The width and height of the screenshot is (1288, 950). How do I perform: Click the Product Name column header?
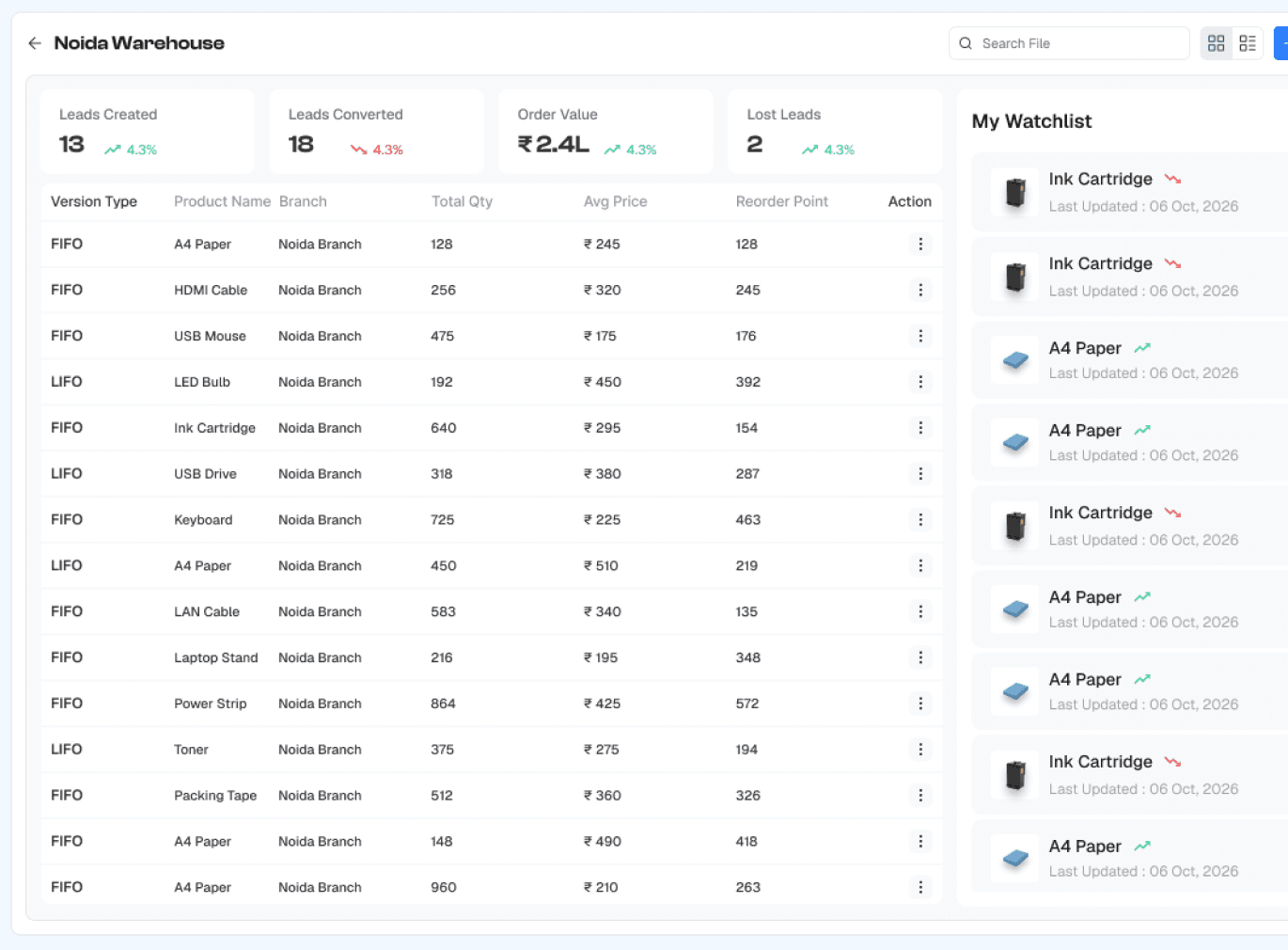[x=222, y=201]
